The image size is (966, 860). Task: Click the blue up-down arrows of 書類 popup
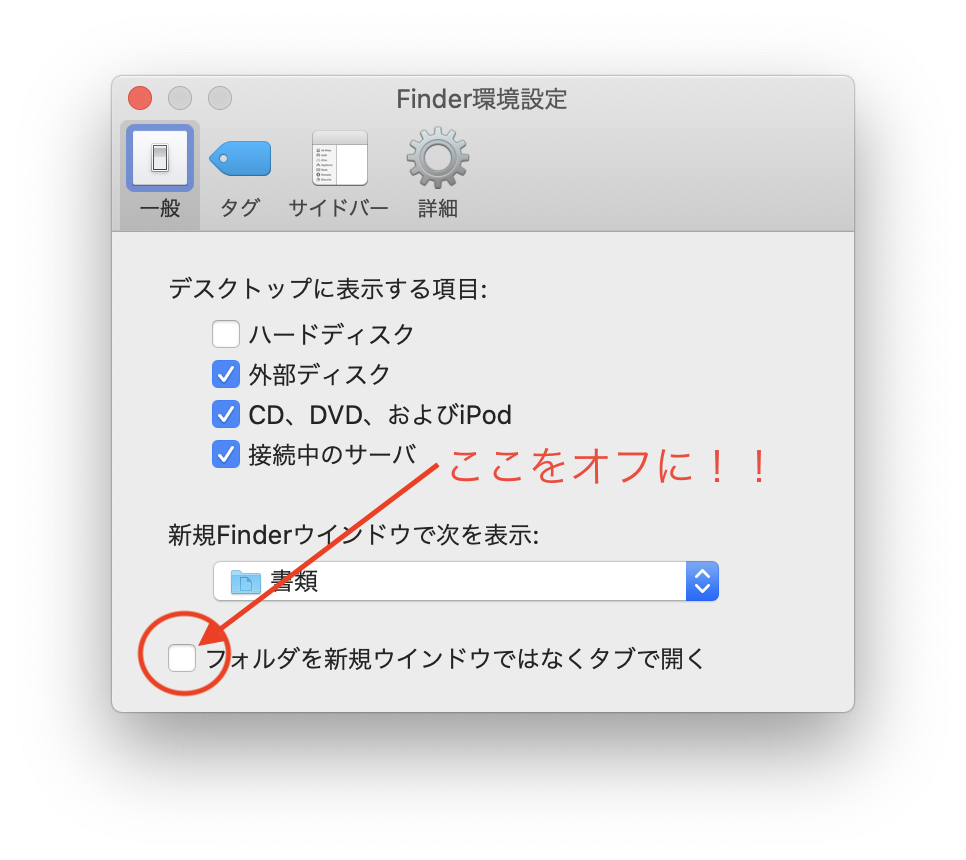pos(702,581)
